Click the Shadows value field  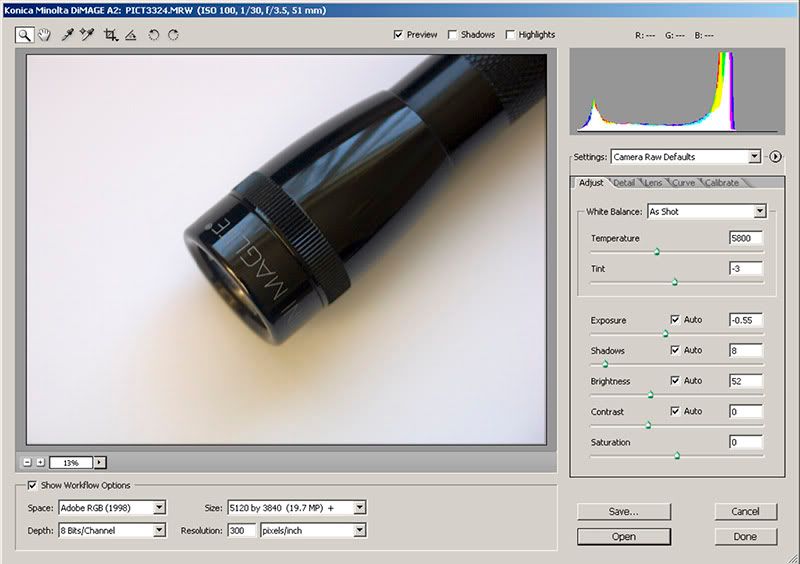pos(746,351)
